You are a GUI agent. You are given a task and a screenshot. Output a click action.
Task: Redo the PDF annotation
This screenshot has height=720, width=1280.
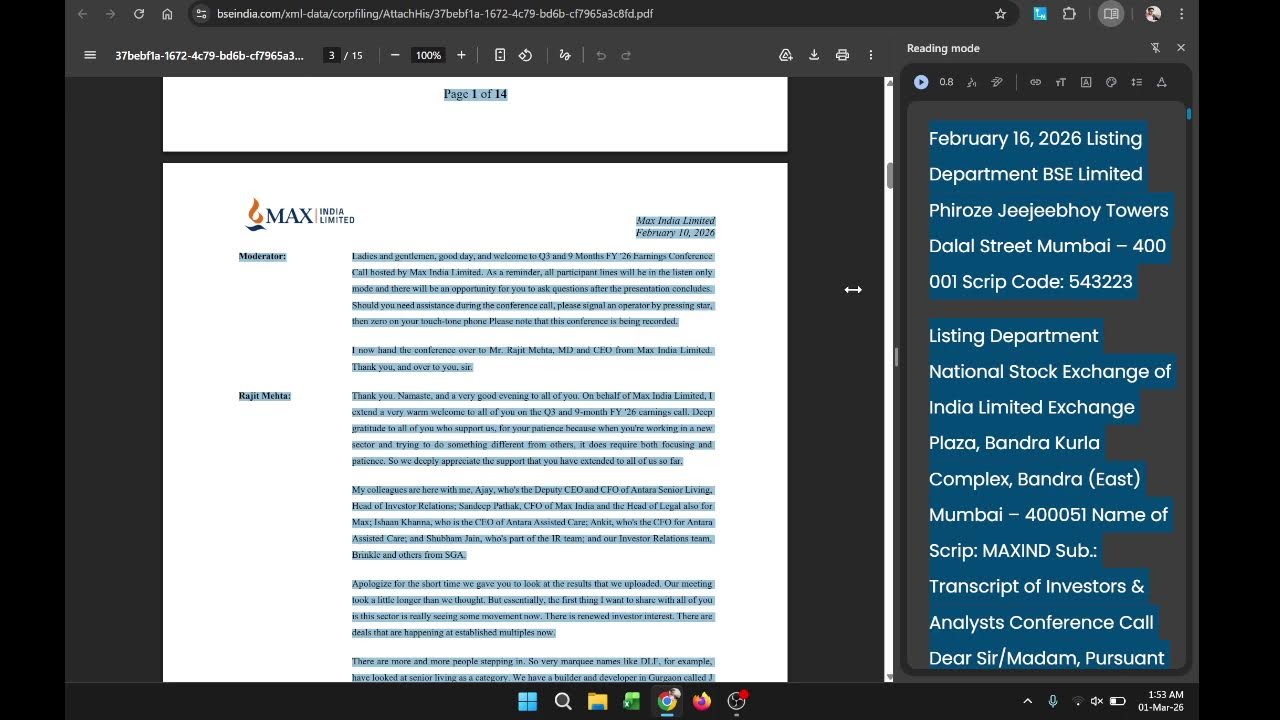626,55
